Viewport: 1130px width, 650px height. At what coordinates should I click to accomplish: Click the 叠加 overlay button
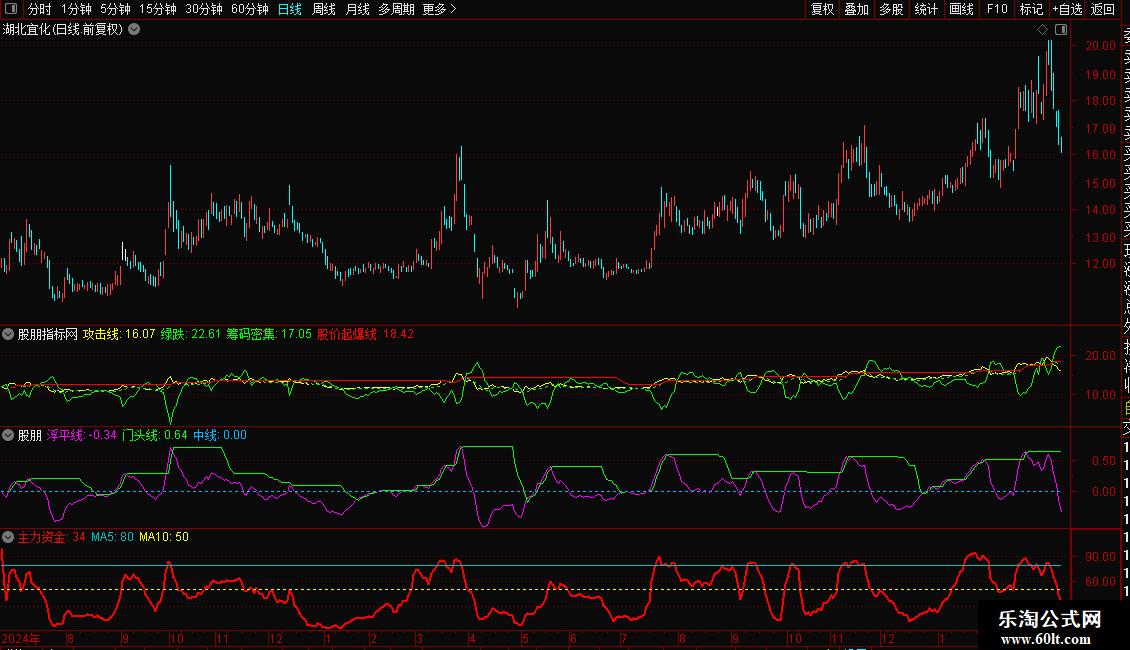click(857, 9)
